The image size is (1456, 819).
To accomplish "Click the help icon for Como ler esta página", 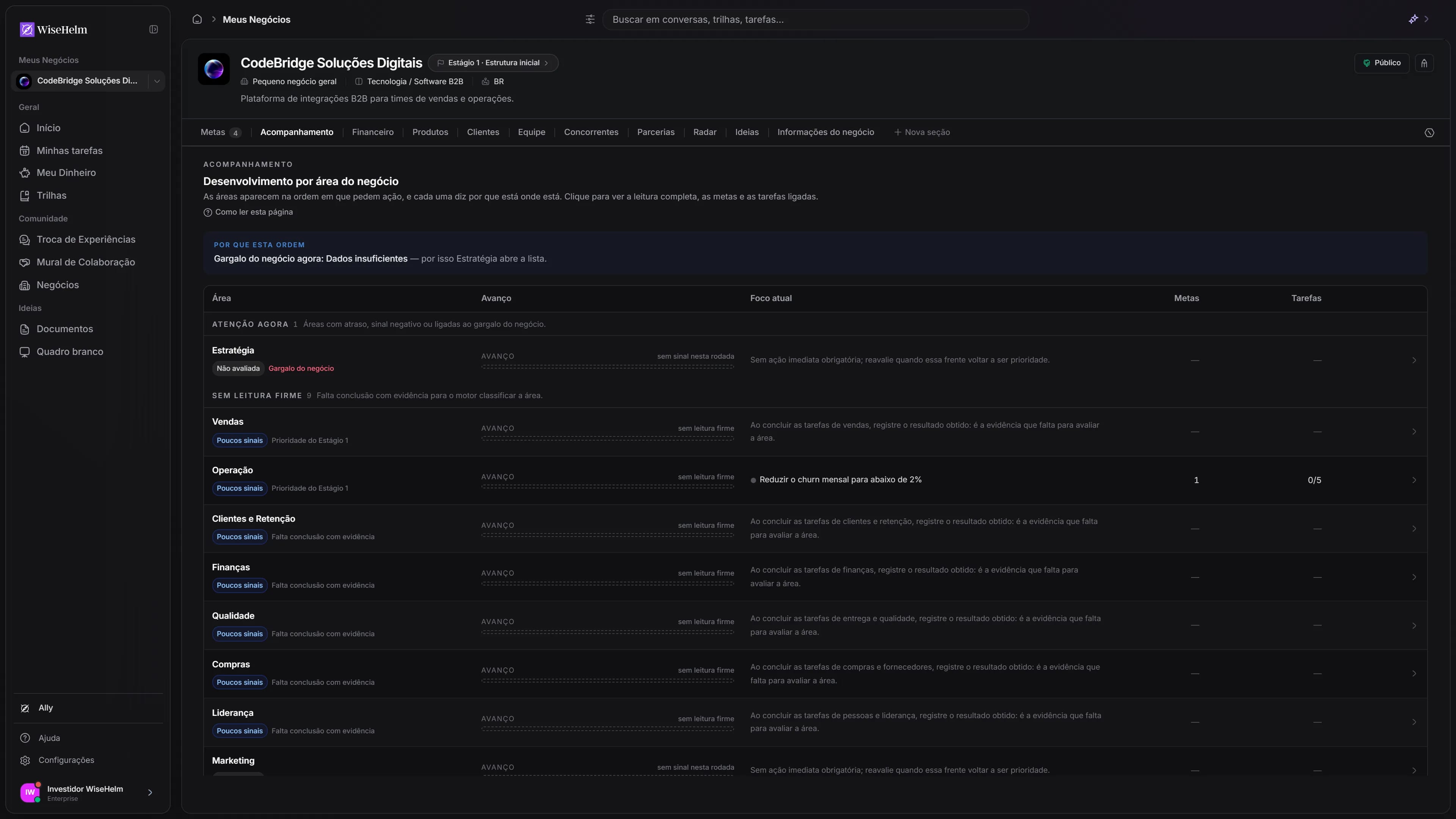I will pos(207,212).
